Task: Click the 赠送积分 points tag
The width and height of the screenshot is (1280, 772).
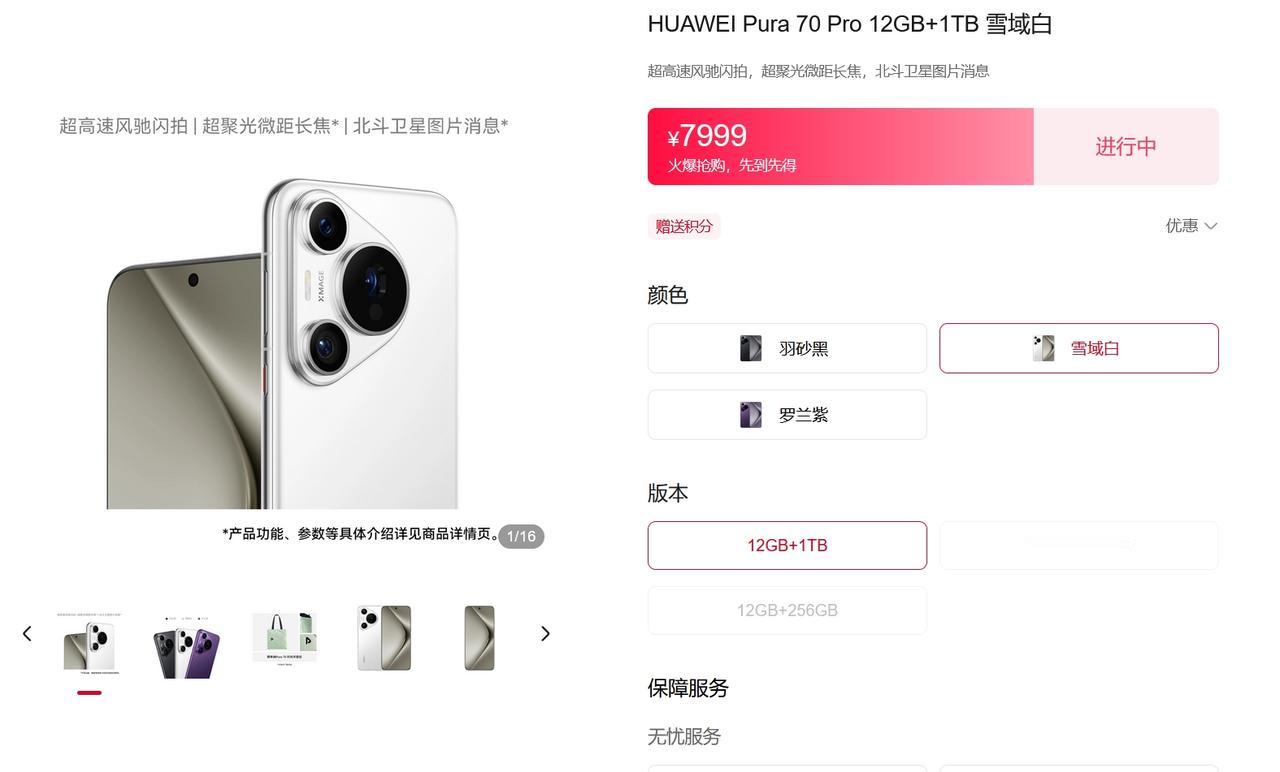Action: [x=684, y=227]
